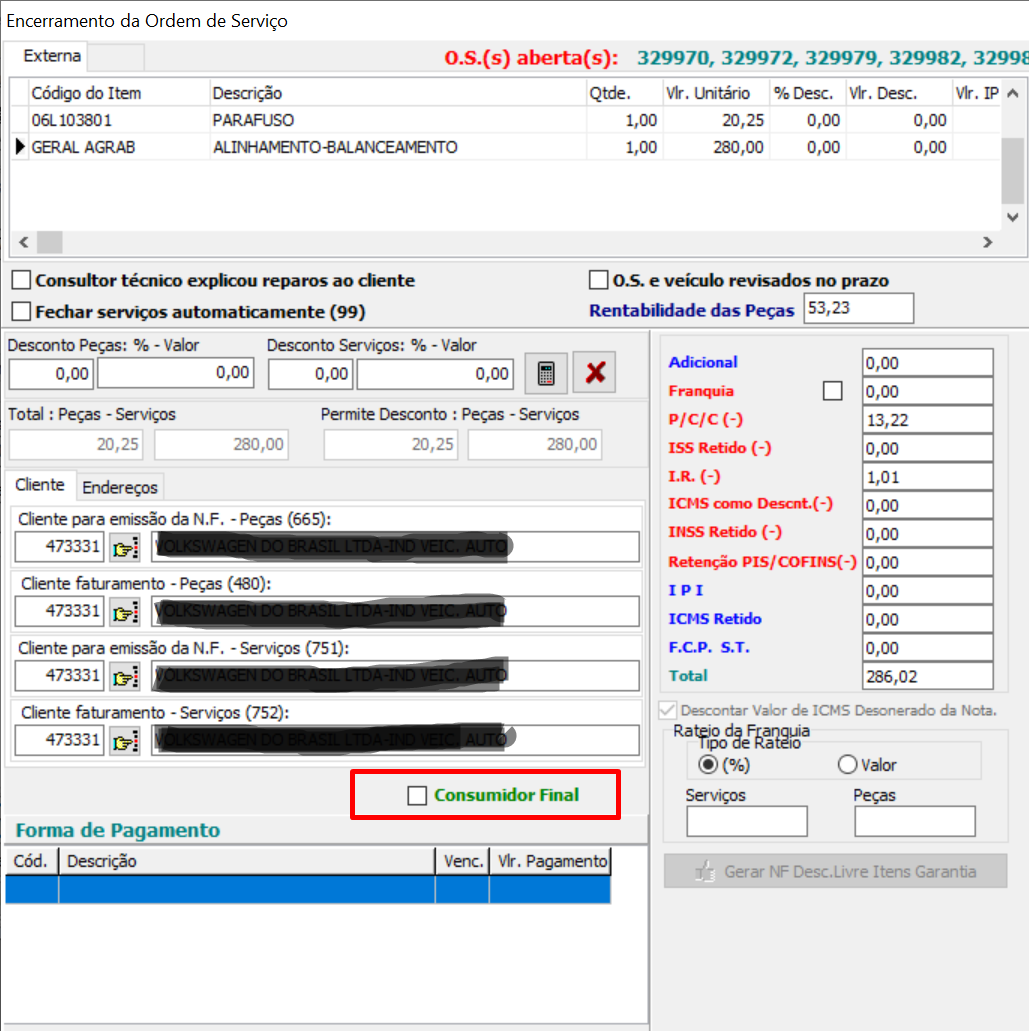Click the Desconto Peças value field
This screenshot has width=1029, height=1031.
tap(176, 373)
